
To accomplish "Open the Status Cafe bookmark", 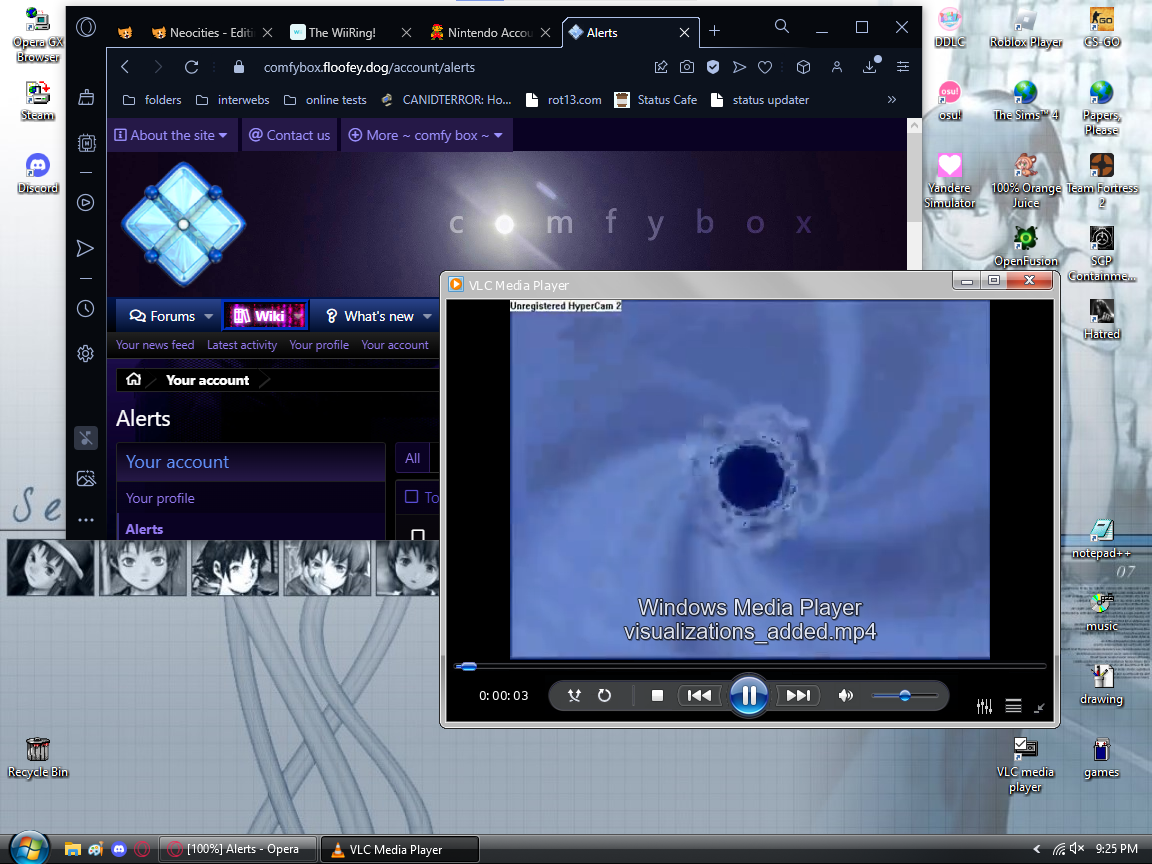I will 656,100.
